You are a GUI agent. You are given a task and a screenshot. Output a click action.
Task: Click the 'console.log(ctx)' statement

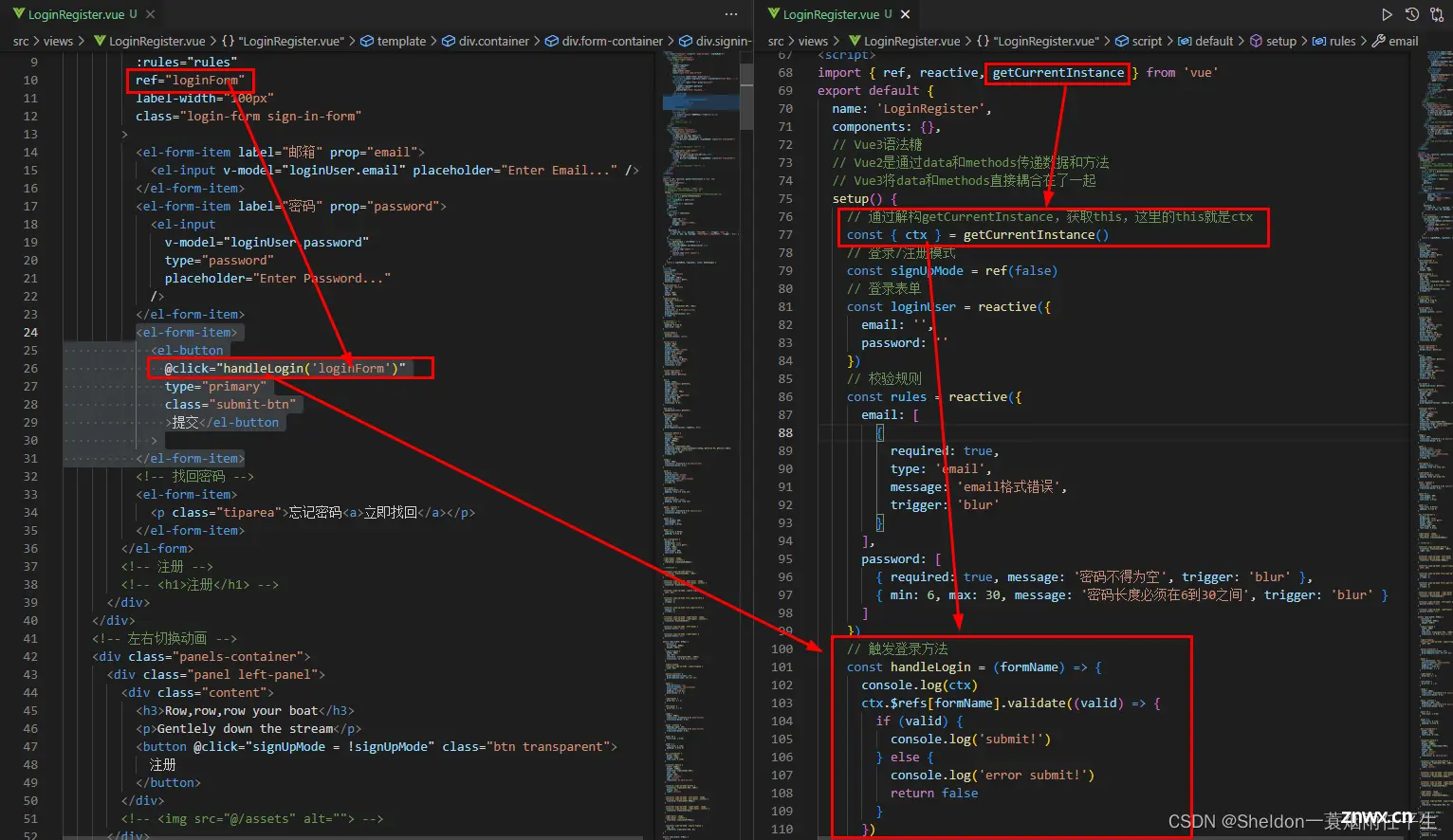coord(919,685)
